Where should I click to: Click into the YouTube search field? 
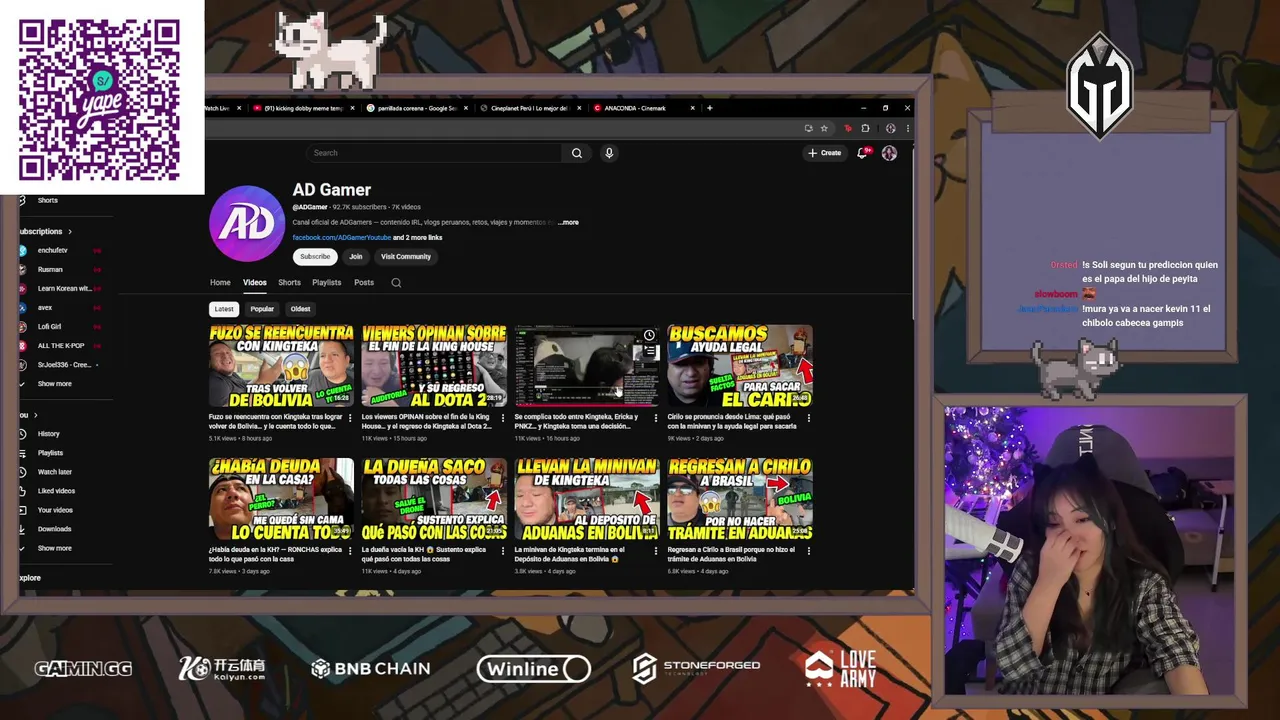434,153
